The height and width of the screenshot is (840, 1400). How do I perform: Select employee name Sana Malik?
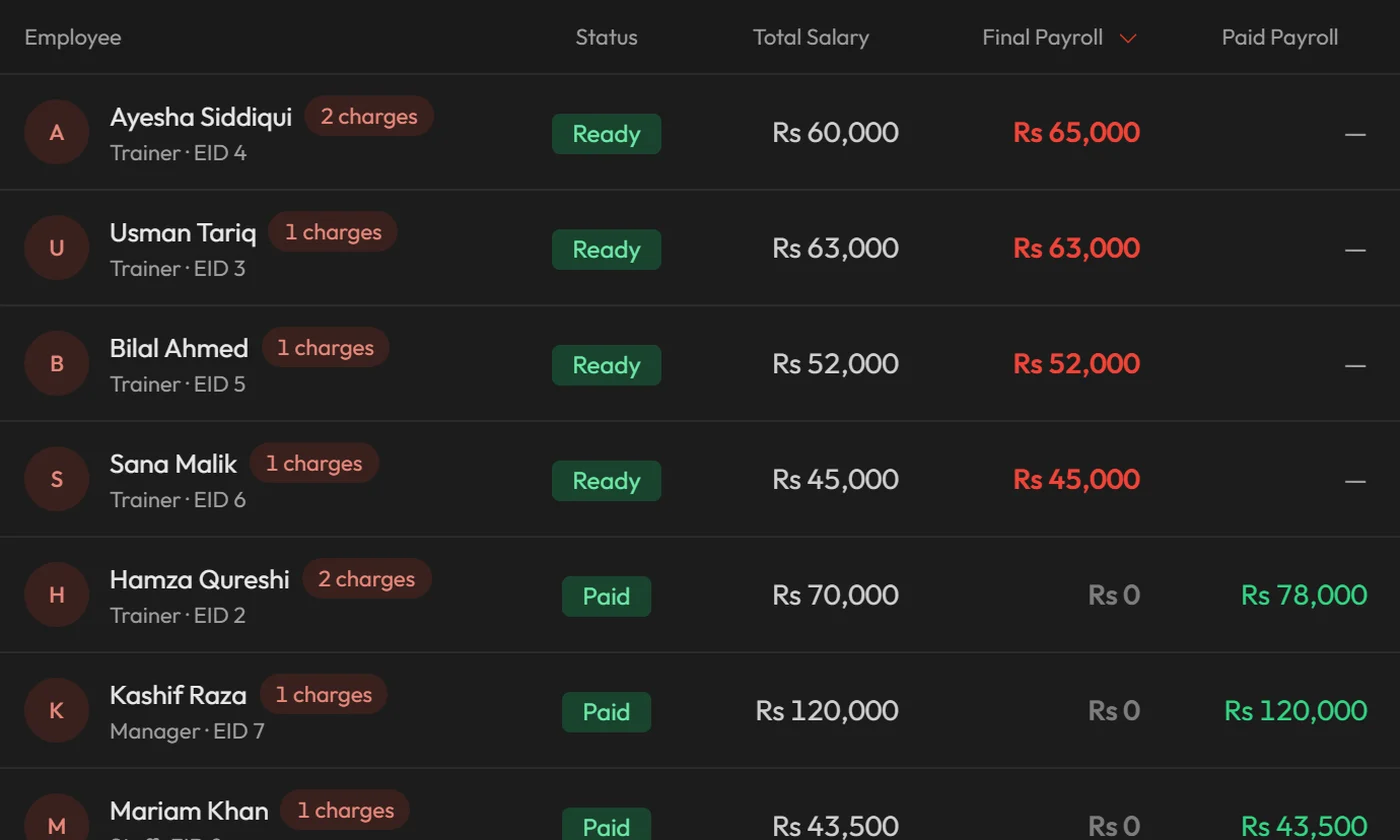point(173,464)
